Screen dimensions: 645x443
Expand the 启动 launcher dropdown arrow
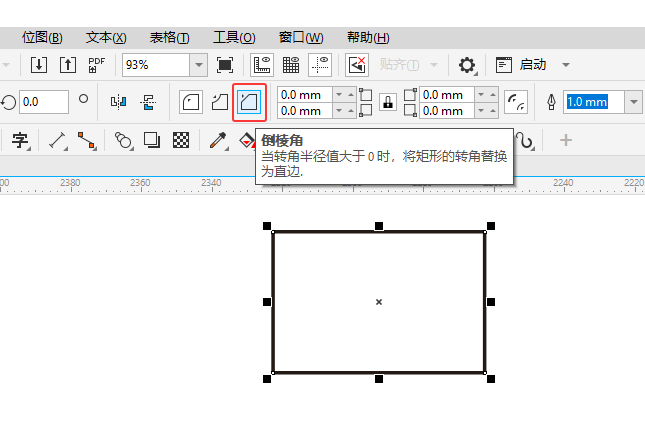pyautogui.click(x=566, y=65)
